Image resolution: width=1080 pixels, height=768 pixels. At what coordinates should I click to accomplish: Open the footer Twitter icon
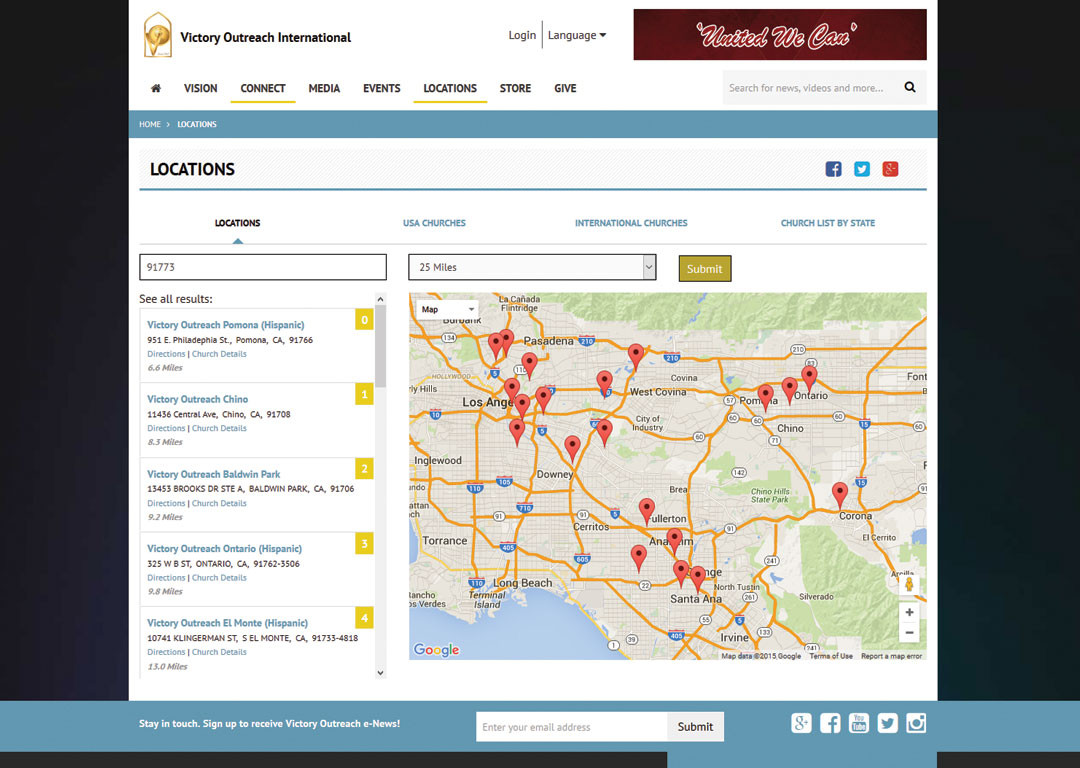click(888, 723)
